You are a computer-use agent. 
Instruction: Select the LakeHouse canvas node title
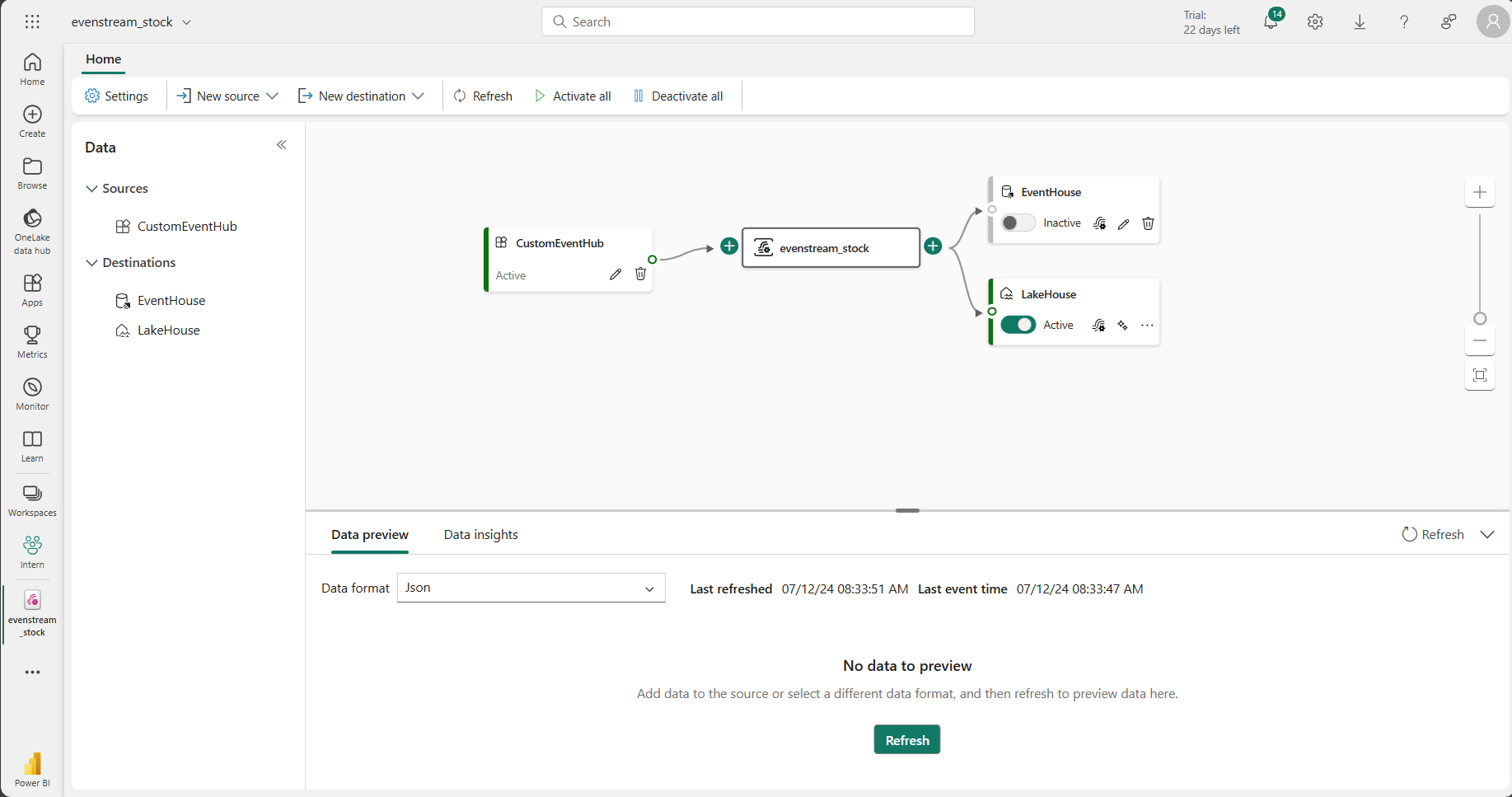coord(1048,294)
